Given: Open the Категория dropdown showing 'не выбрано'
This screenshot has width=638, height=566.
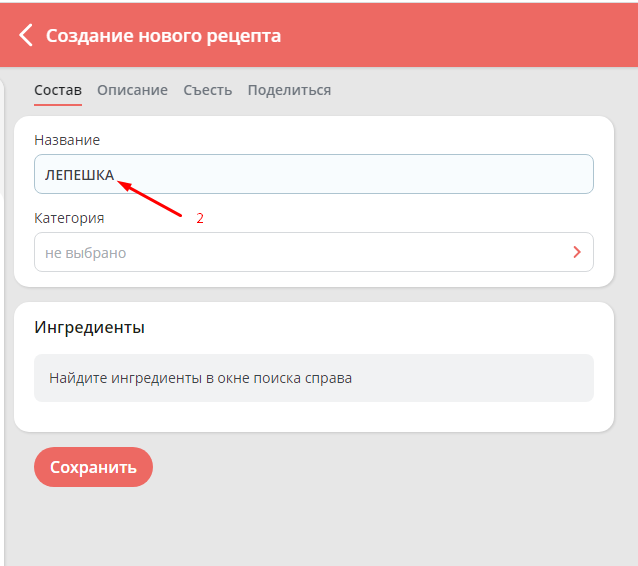Looking at the screenshot, I should [300, 253].
